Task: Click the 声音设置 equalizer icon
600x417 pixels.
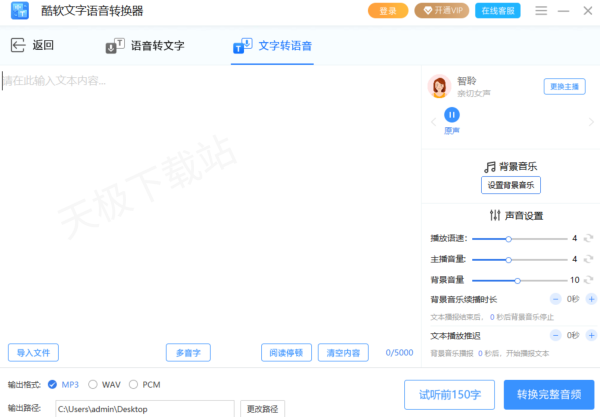Action: (495, 215)
